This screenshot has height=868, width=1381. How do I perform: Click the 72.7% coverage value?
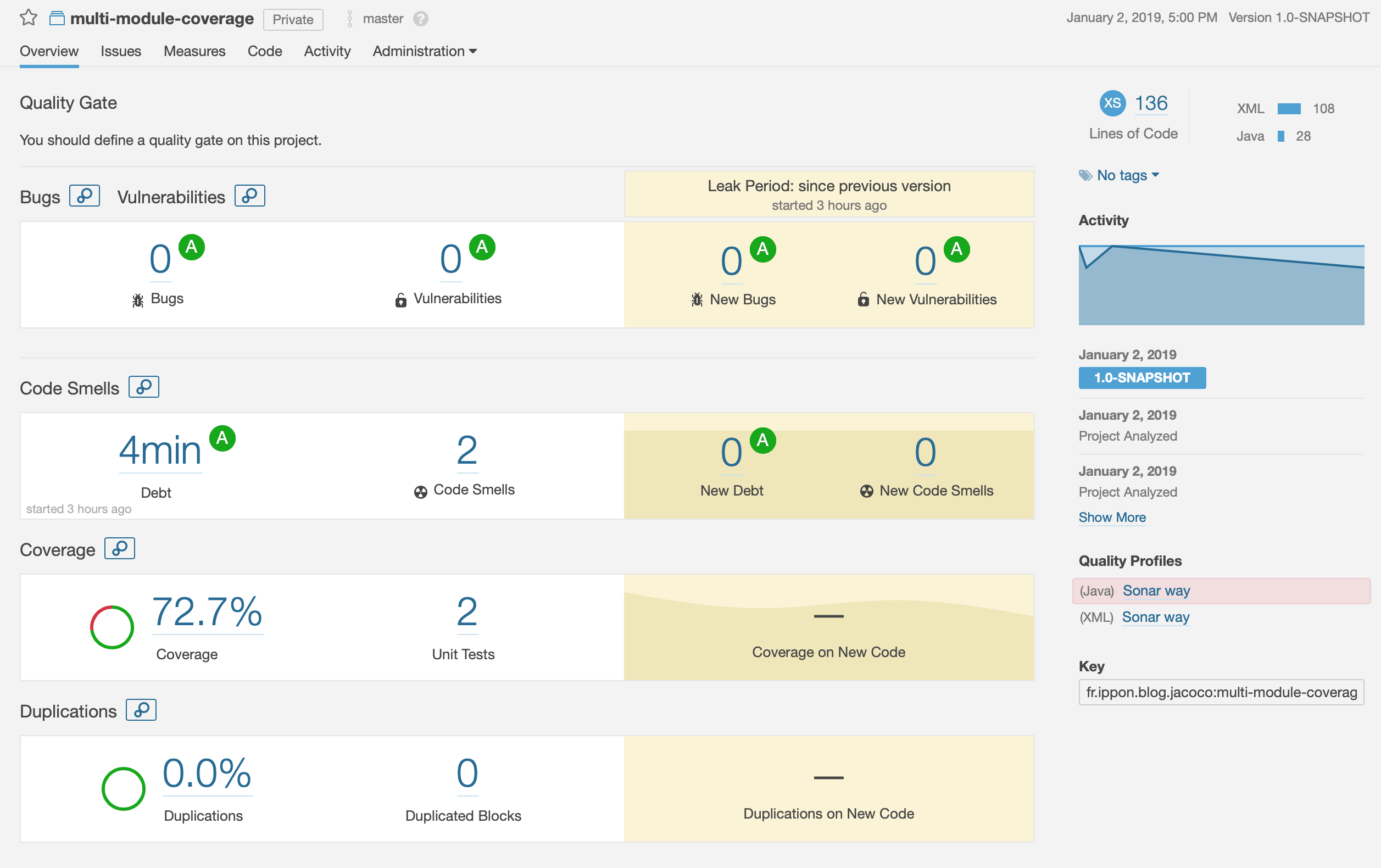tap(207, 613)
